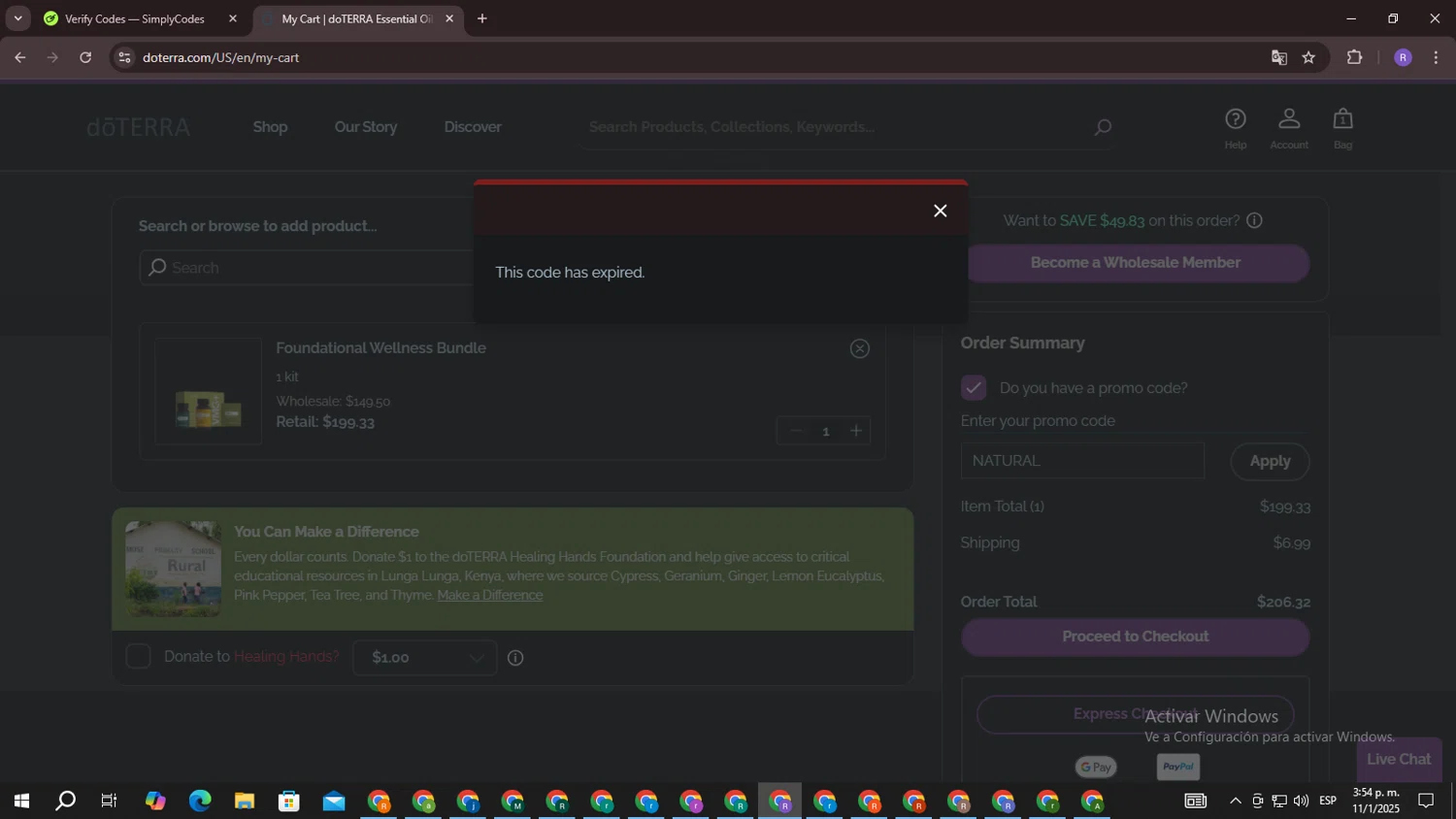
Task: Open Foundational Wellness Bundle product thumbnail
Action: (x=208, y=391)
